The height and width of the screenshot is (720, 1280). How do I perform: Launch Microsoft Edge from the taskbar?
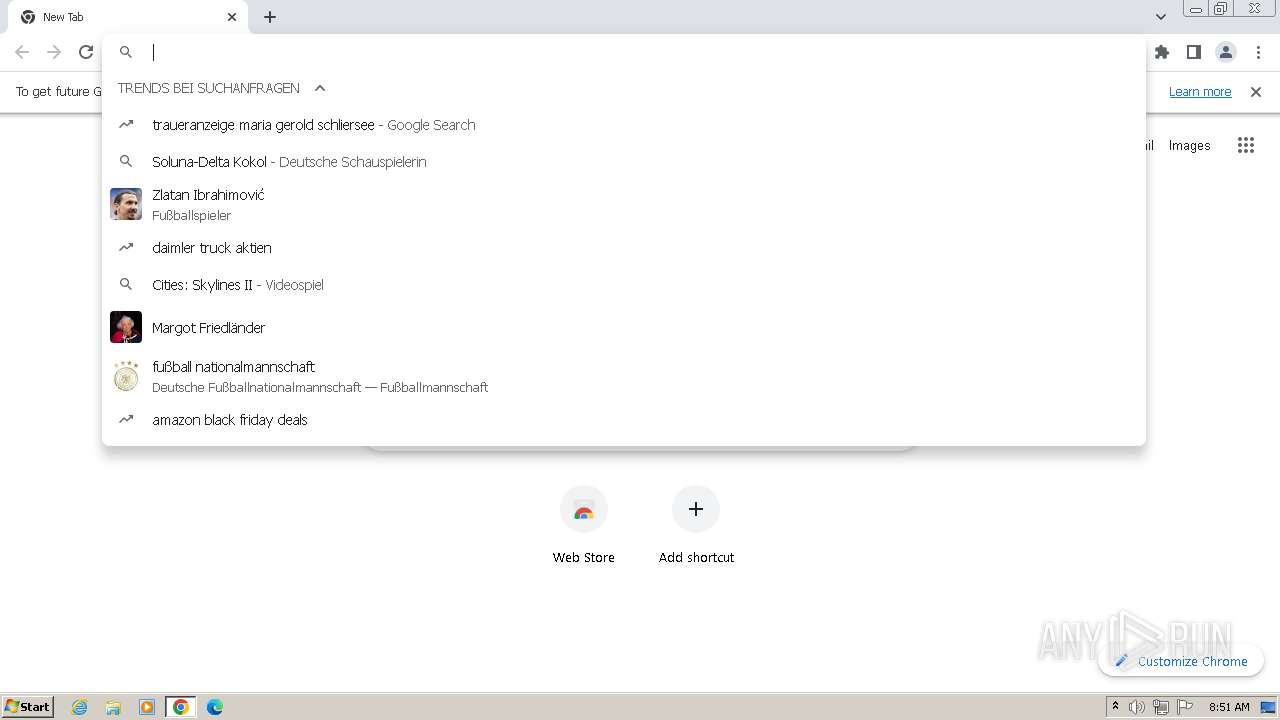click(x=215, y=707)
